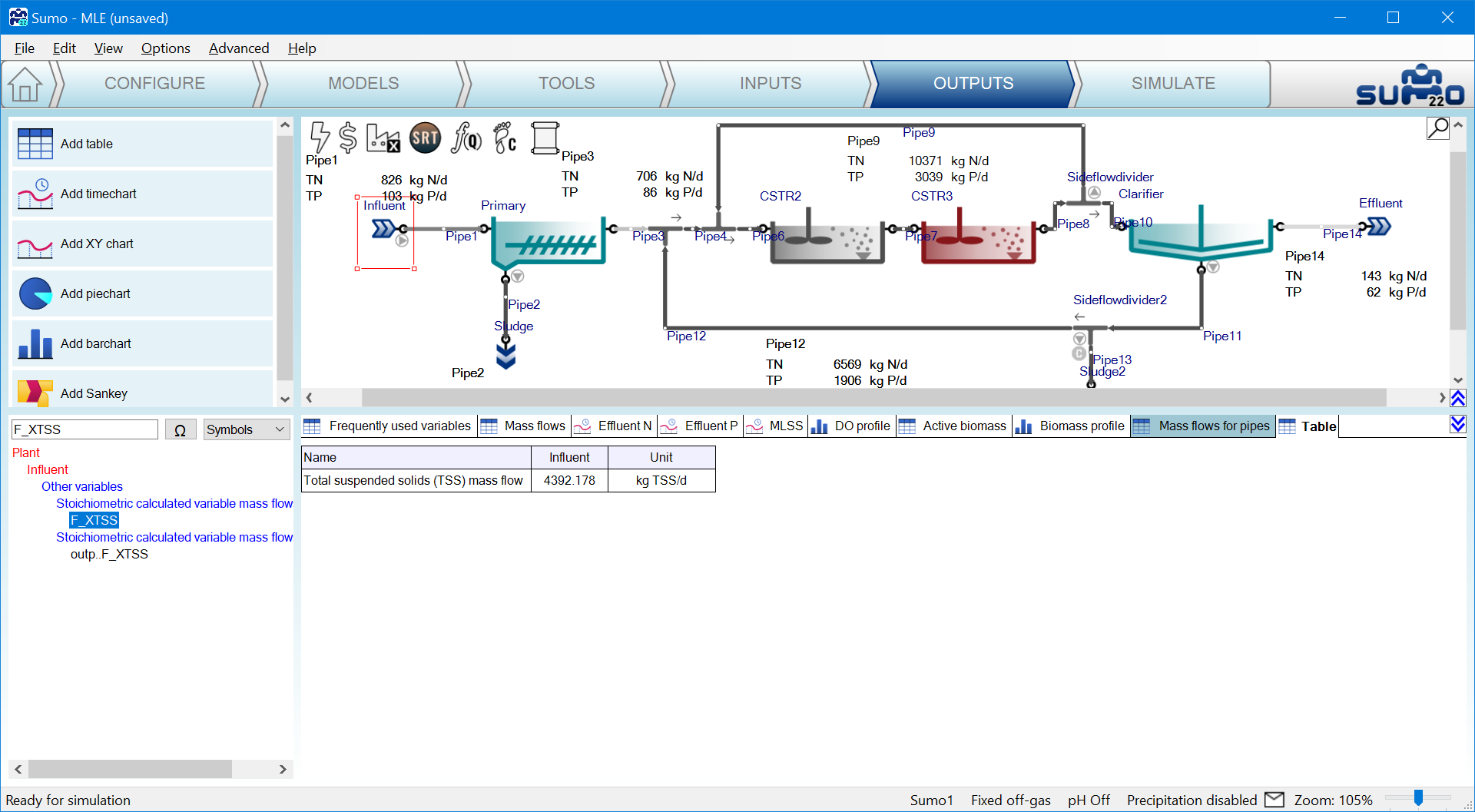Open the carbon footprint icon
The image size is (1475, 812).
pyautogui.click(x=505, y=138)
